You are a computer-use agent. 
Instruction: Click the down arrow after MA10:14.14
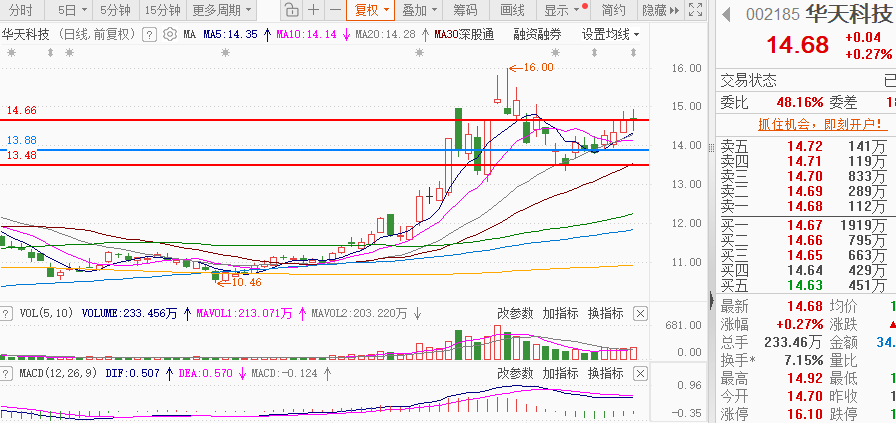tap(346, 35)
